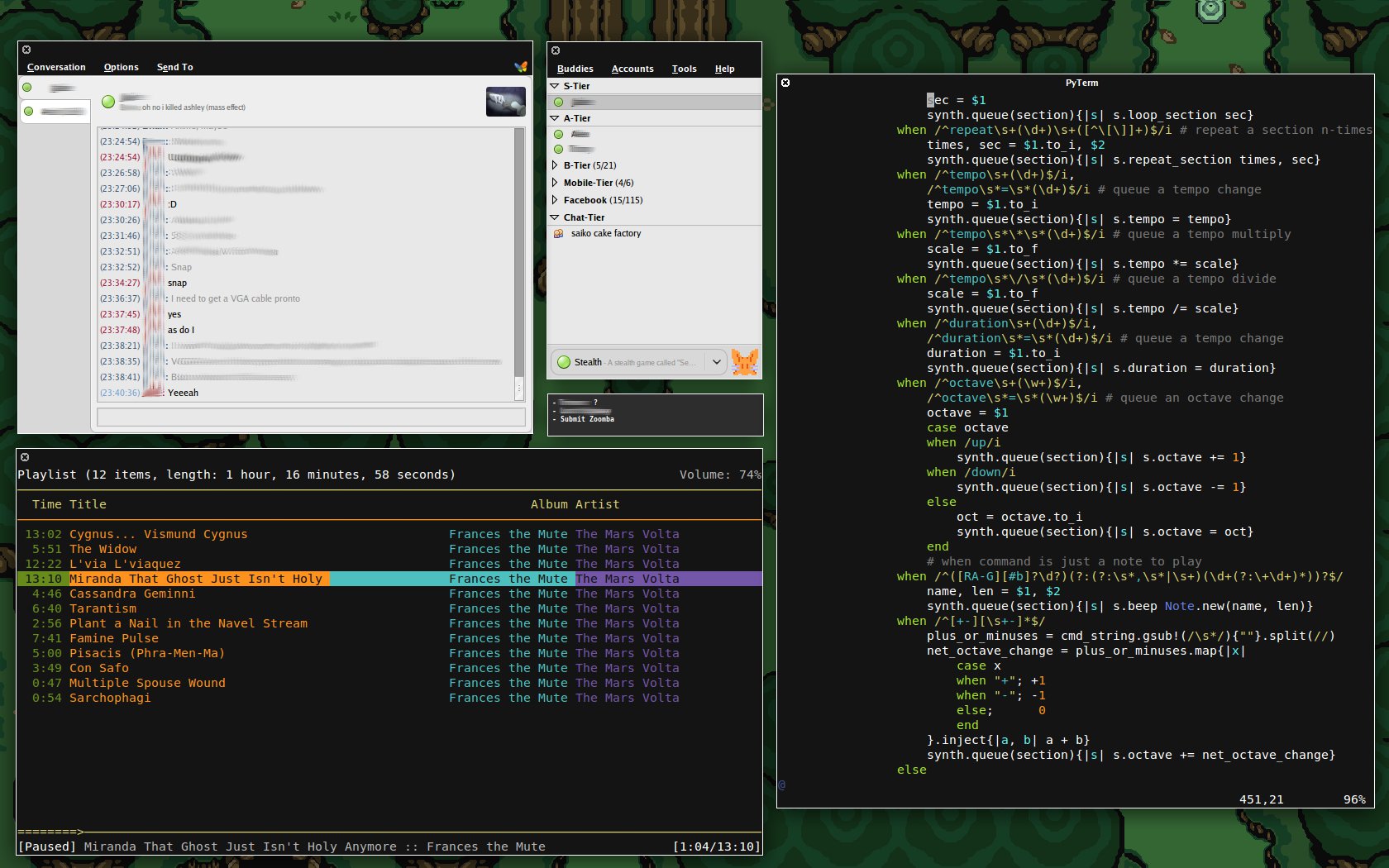Click the 451,21 cursor position in vim

1261,800
